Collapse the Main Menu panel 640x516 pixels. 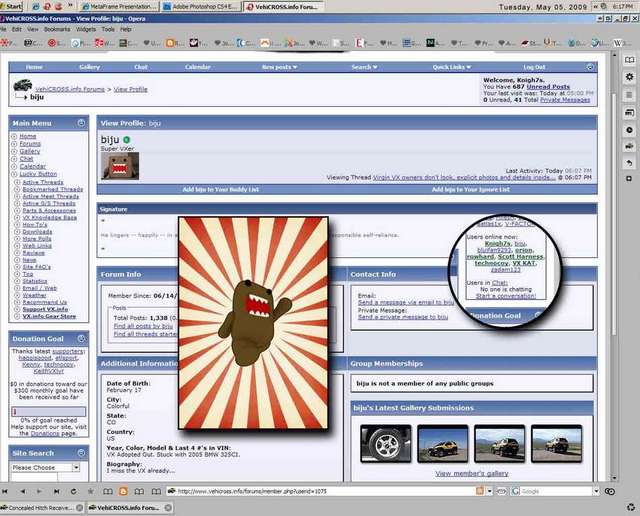[x=81, y=122]
